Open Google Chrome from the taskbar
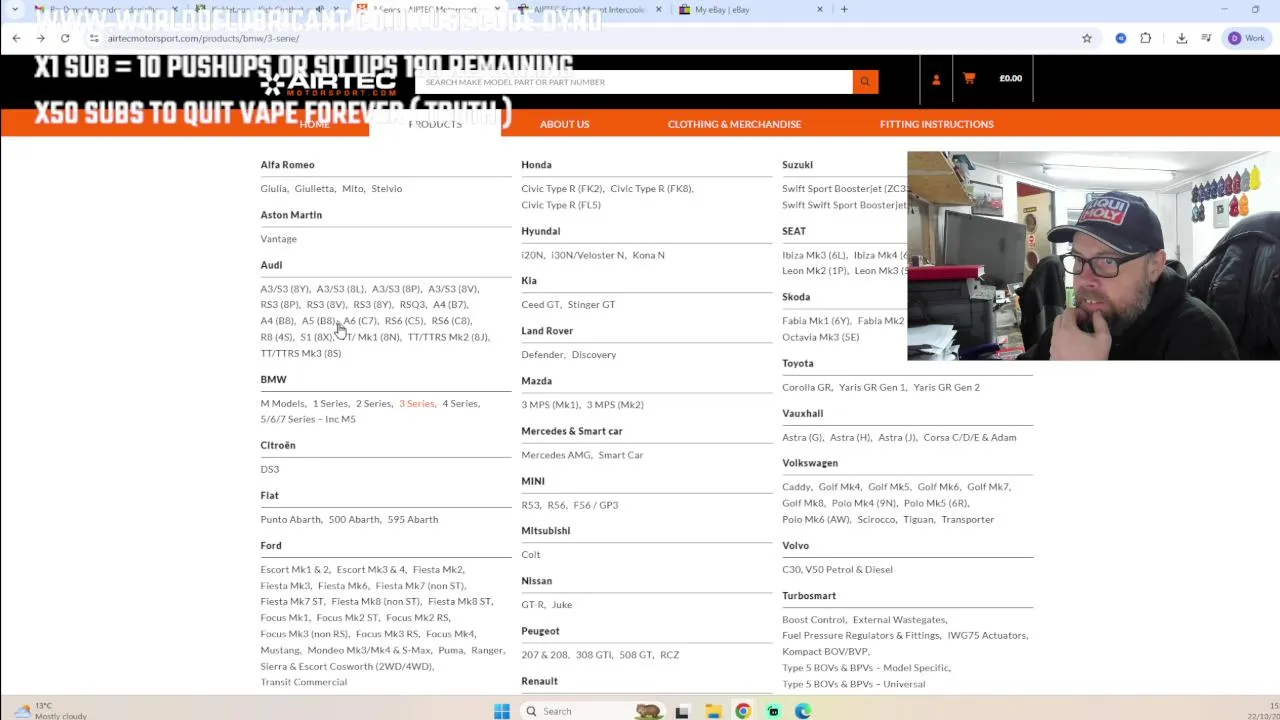1280x720 pixels. coord(743,711)
